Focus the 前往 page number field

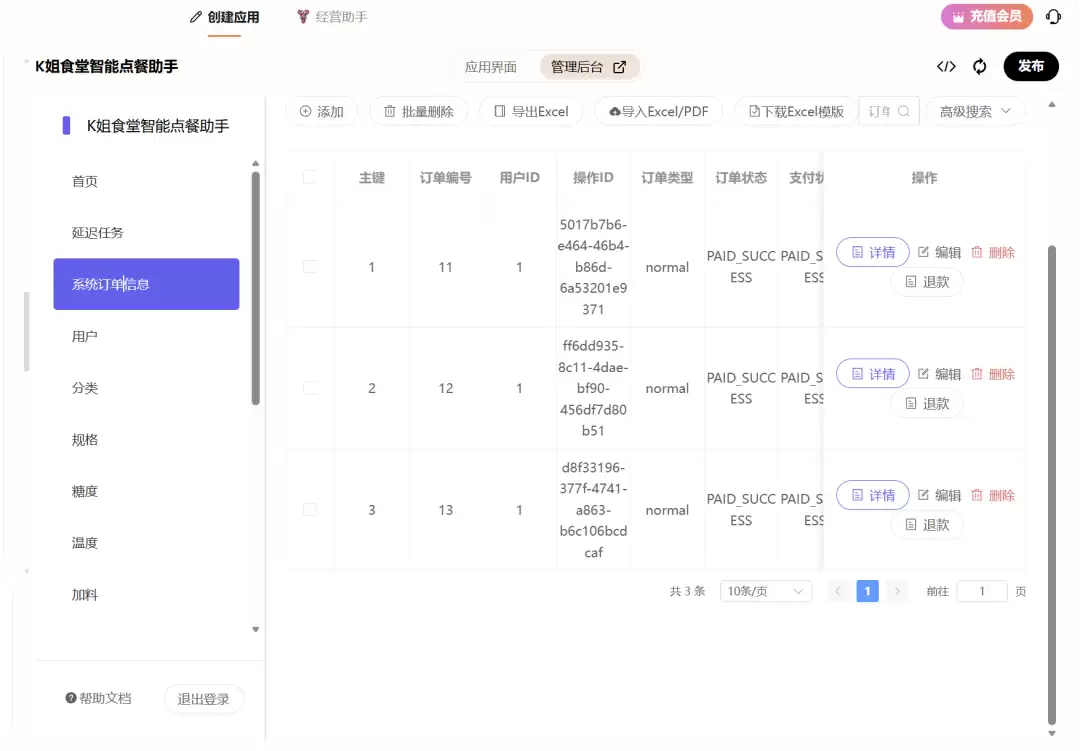click(x=982, y=591)
